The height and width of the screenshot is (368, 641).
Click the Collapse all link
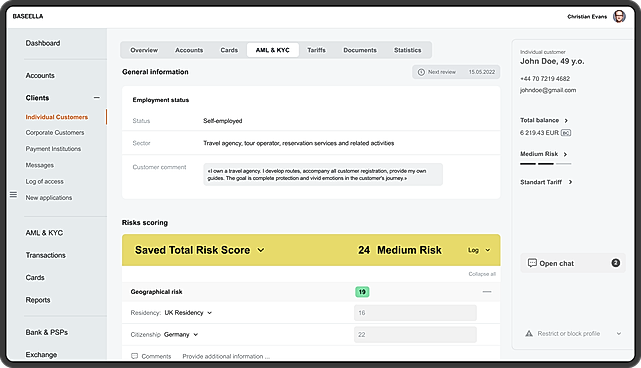pos(482,274)
